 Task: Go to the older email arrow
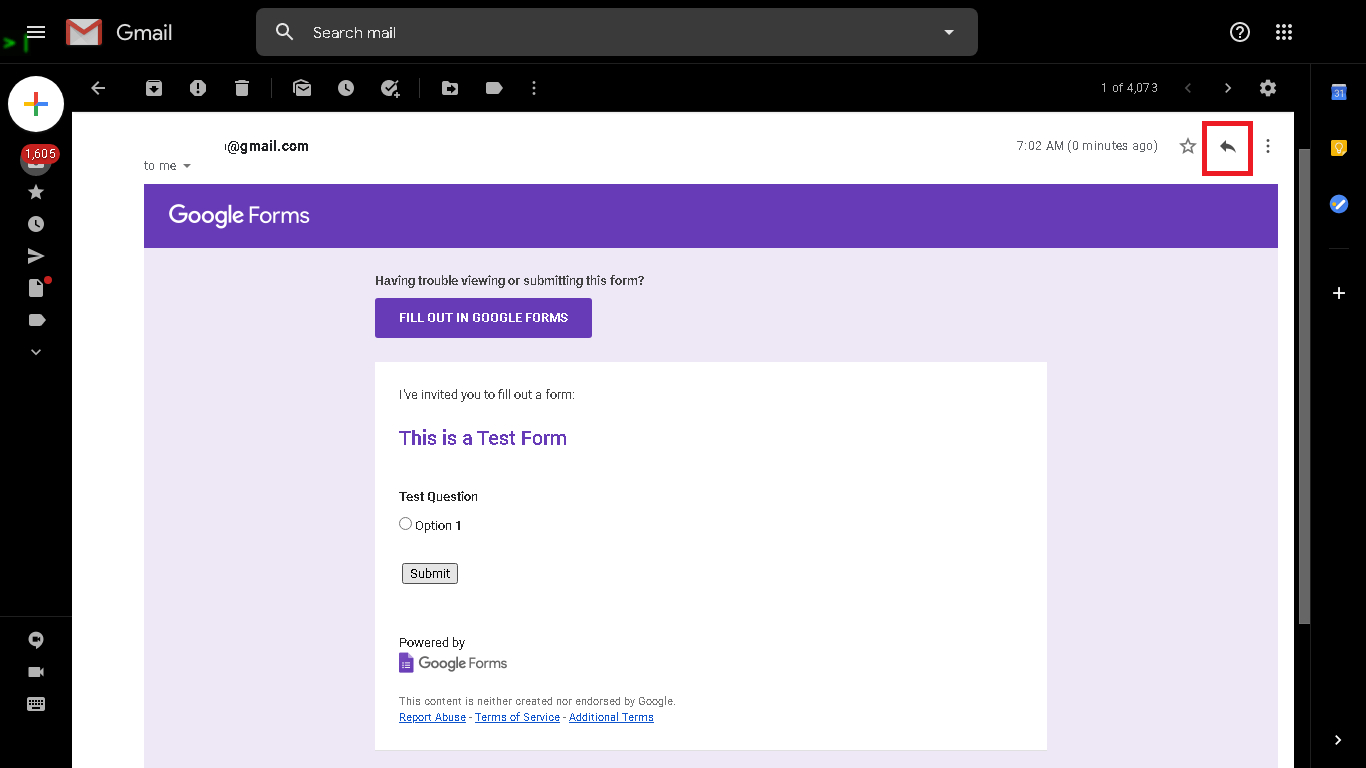[x=1228, y=88]
